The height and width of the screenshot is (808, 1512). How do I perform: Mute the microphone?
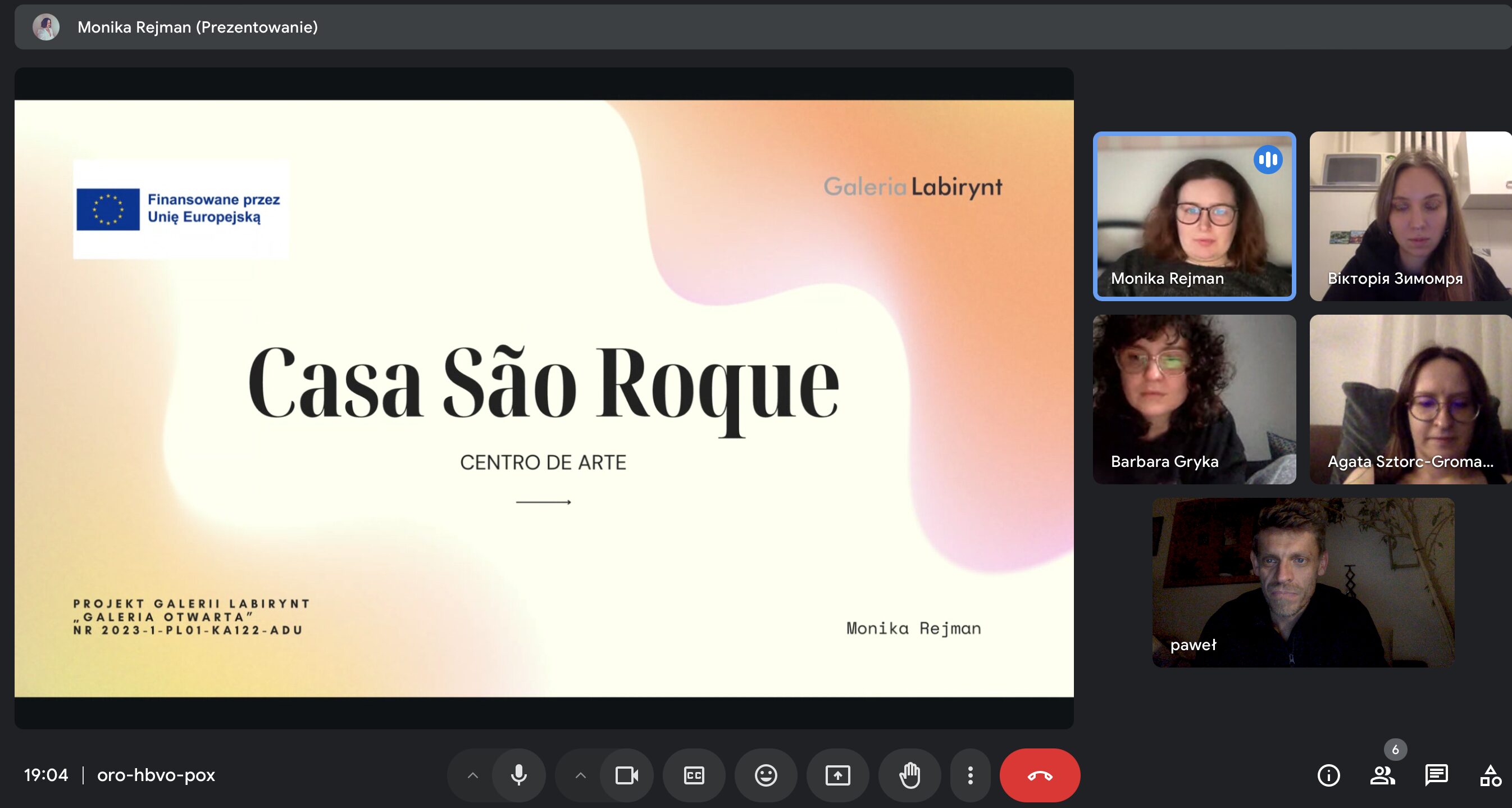click(x=518, y=775)
